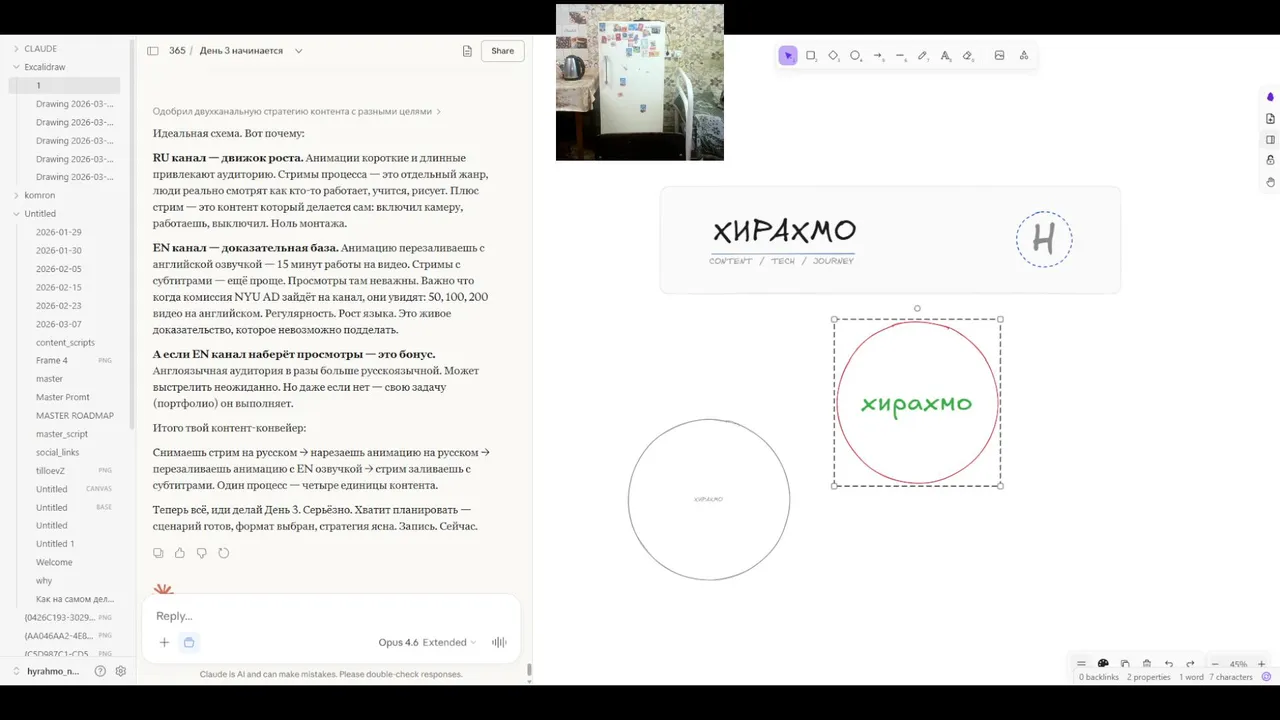Expand the thinking summary about two-channel strategy
This screenshot has width=1280, height=720.
(297, 112)
